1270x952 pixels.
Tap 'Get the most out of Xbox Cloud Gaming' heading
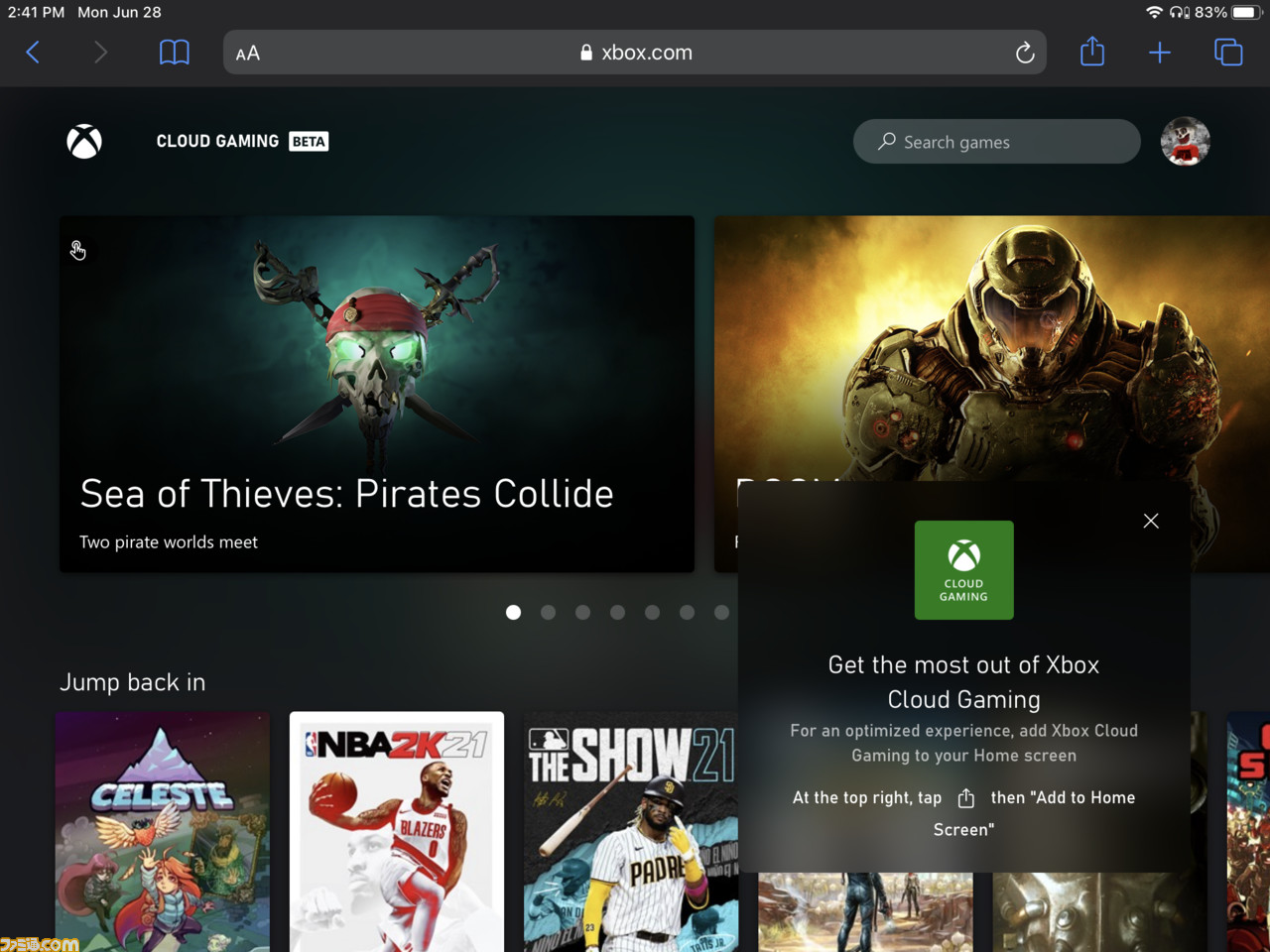pyautogui.click(x=964, y=682)
